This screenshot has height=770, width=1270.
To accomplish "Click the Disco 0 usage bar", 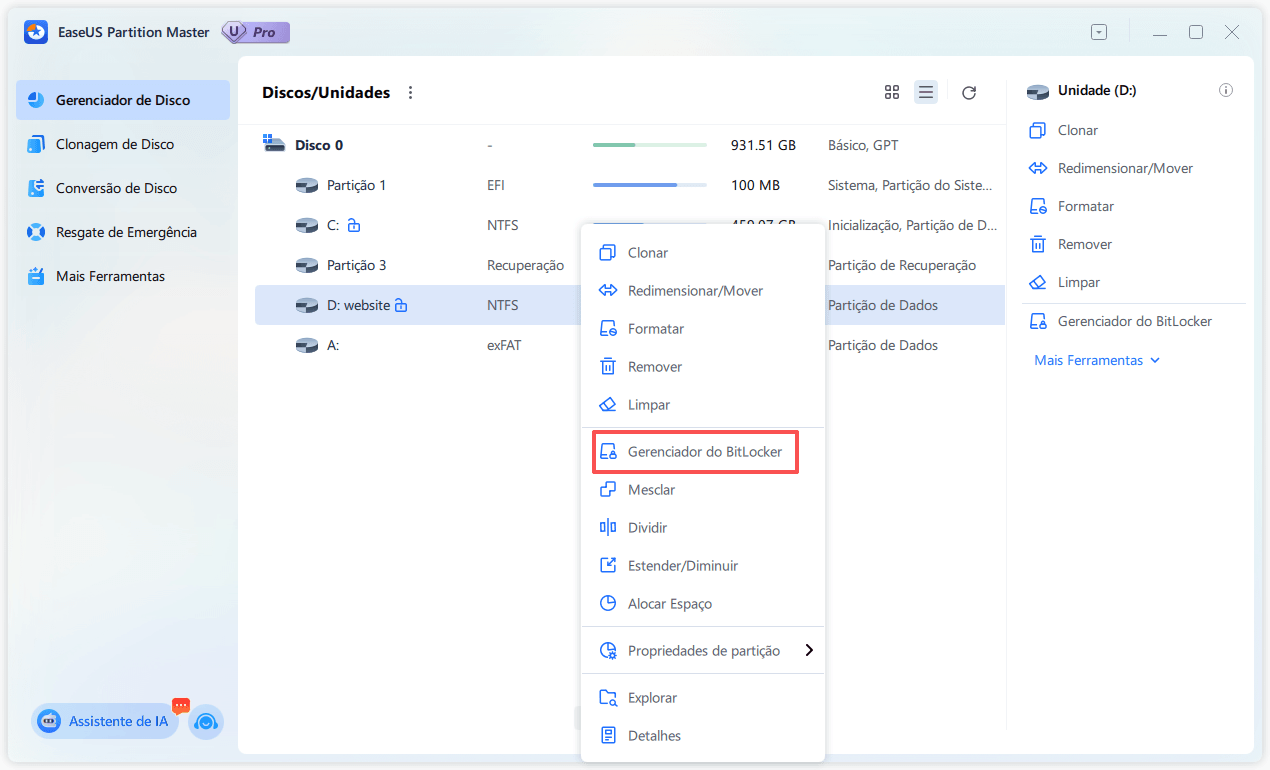I will [649, 145].
